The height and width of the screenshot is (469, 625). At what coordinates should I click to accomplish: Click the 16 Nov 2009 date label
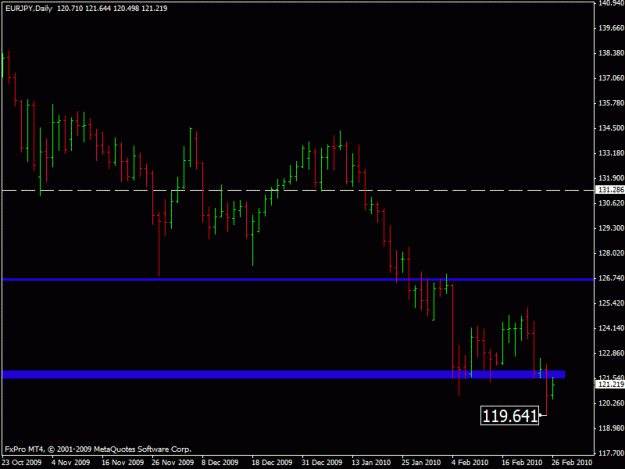click(122, 462)
